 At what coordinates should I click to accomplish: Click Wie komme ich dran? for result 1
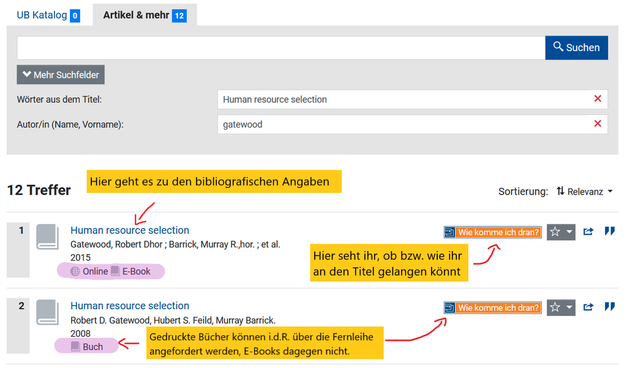493,232
